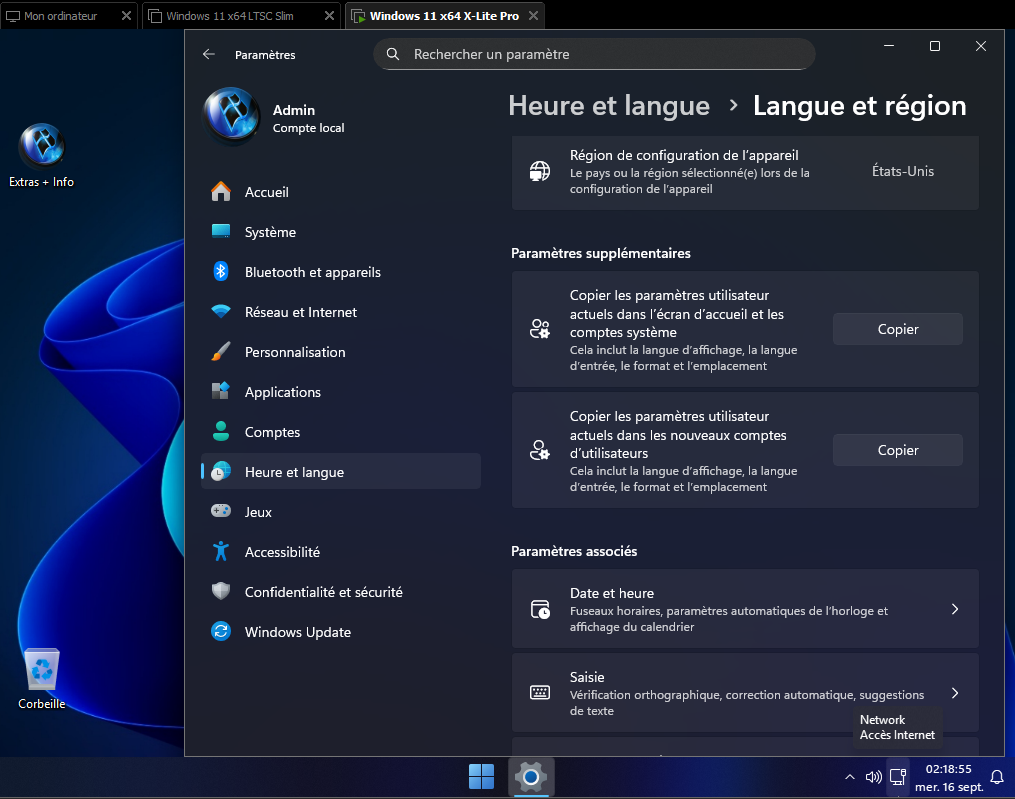The width and height of the screenshot is (1015, 799).
Task: Copy settings to écran d'accueil button
Action: (x=897, y=329)
